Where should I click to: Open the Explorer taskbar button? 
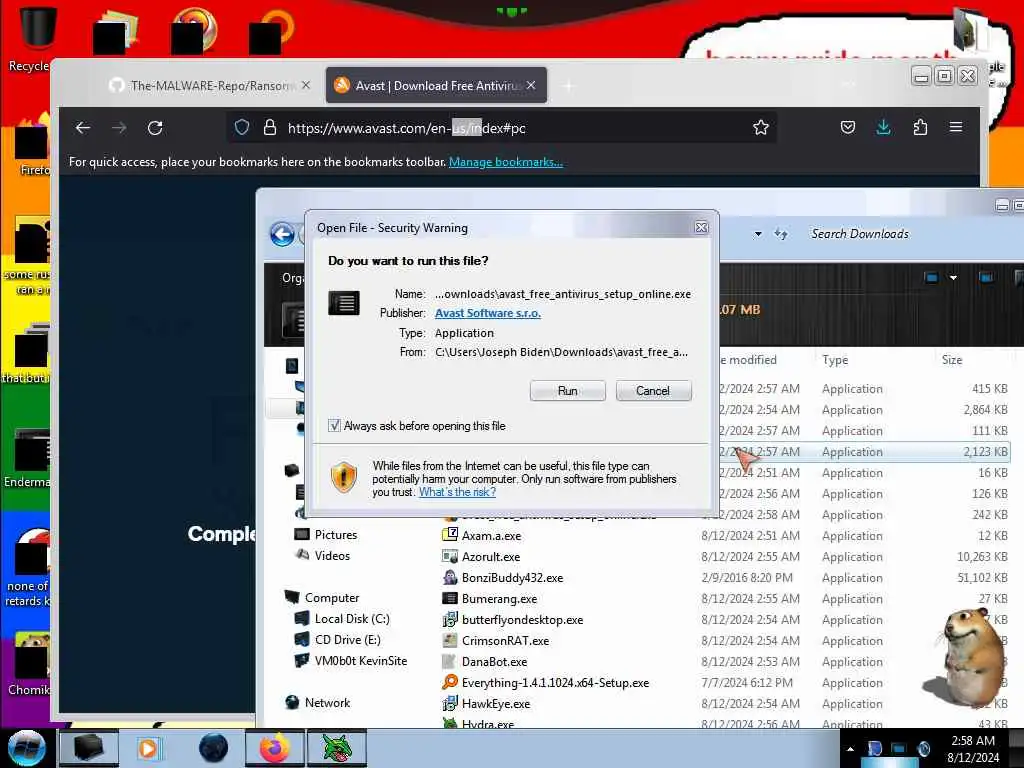click(x=89, y=748)
